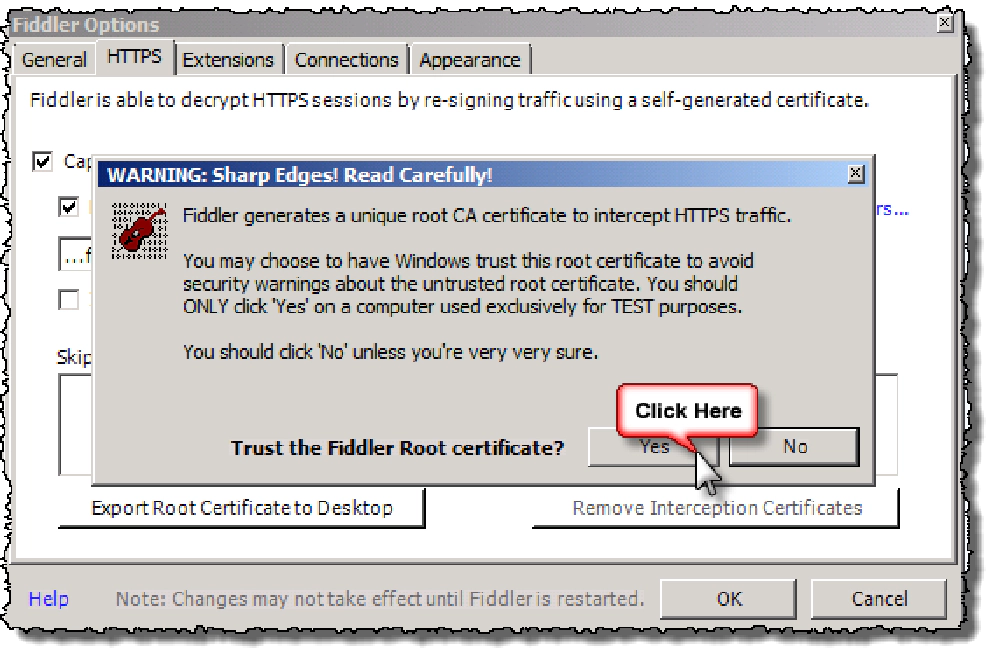Open the Appearance tab
Viewport: 1000px width, 667px height.
point(470,60)
